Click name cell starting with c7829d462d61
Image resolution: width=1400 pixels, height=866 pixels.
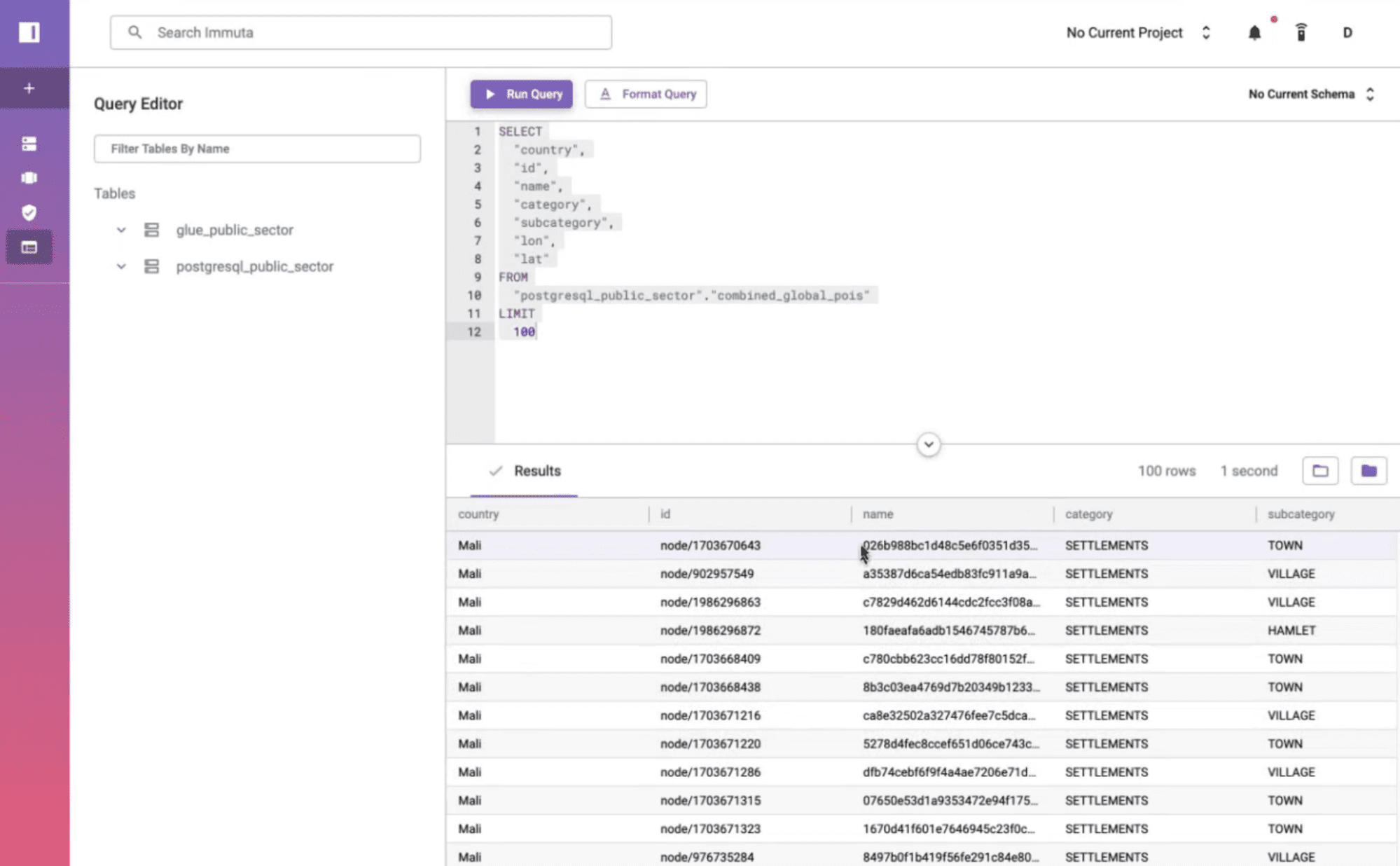click(951, 602)
